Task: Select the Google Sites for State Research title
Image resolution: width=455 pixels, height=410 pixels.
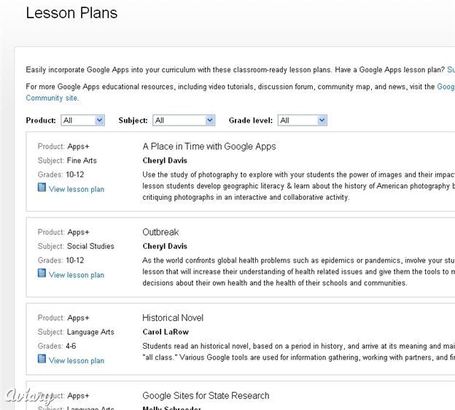Action: [206, 395]
